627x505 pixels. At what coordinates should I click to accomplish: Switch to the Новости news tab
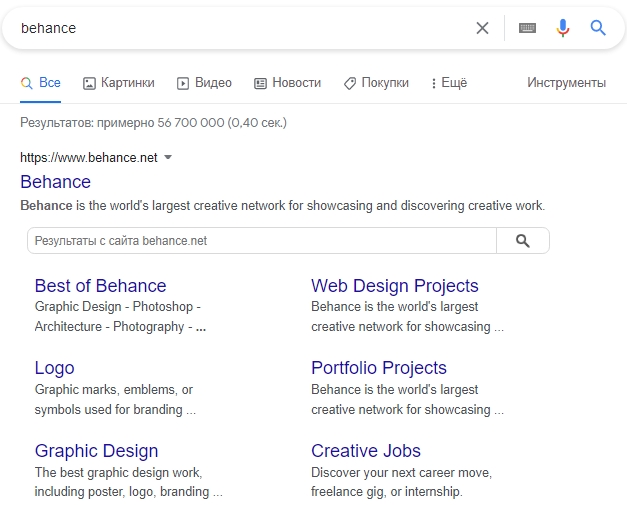[287, 83]
